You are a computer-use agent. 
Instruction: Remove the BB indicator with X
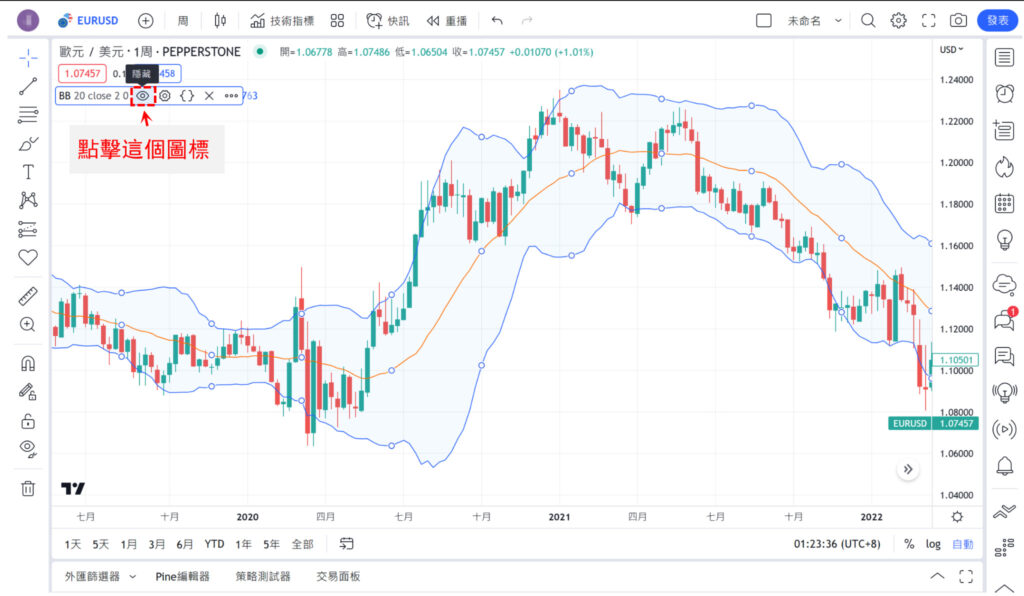209,96
